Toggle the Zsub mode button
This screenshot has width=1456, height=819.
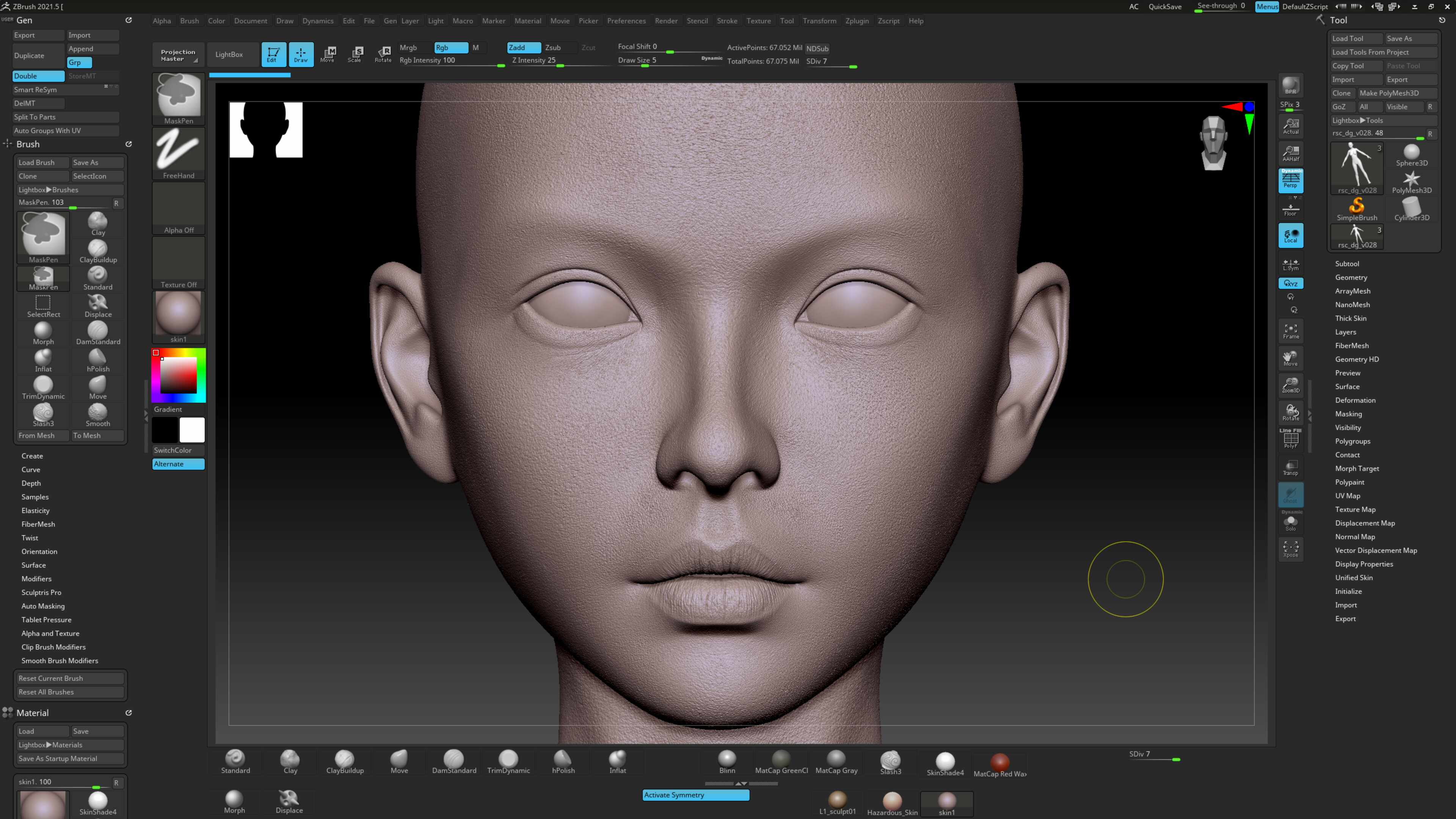coord(553,47)
